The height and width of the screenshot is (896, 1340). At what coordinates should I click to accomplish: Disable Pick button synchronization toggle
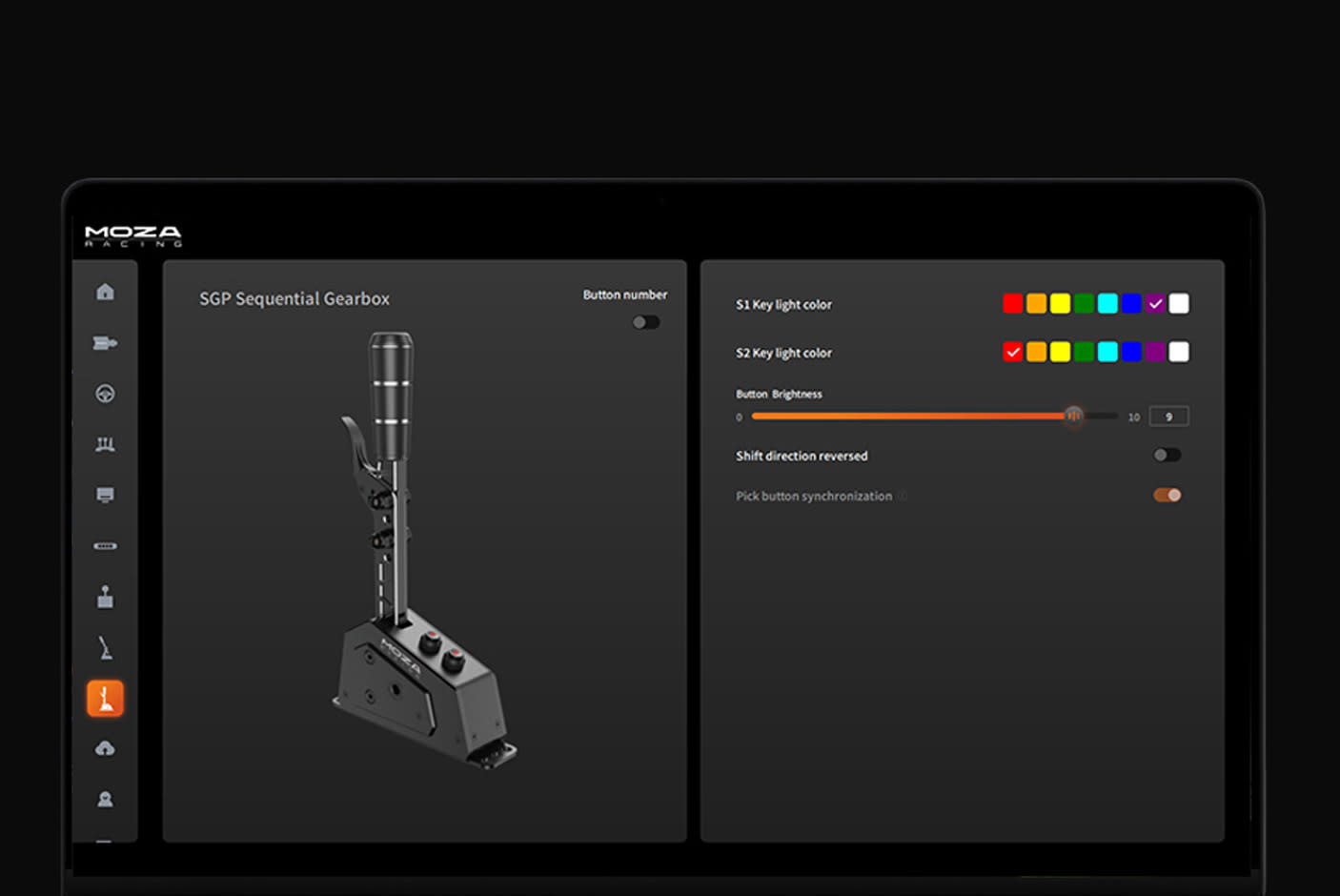click(x=1167, y=496)
